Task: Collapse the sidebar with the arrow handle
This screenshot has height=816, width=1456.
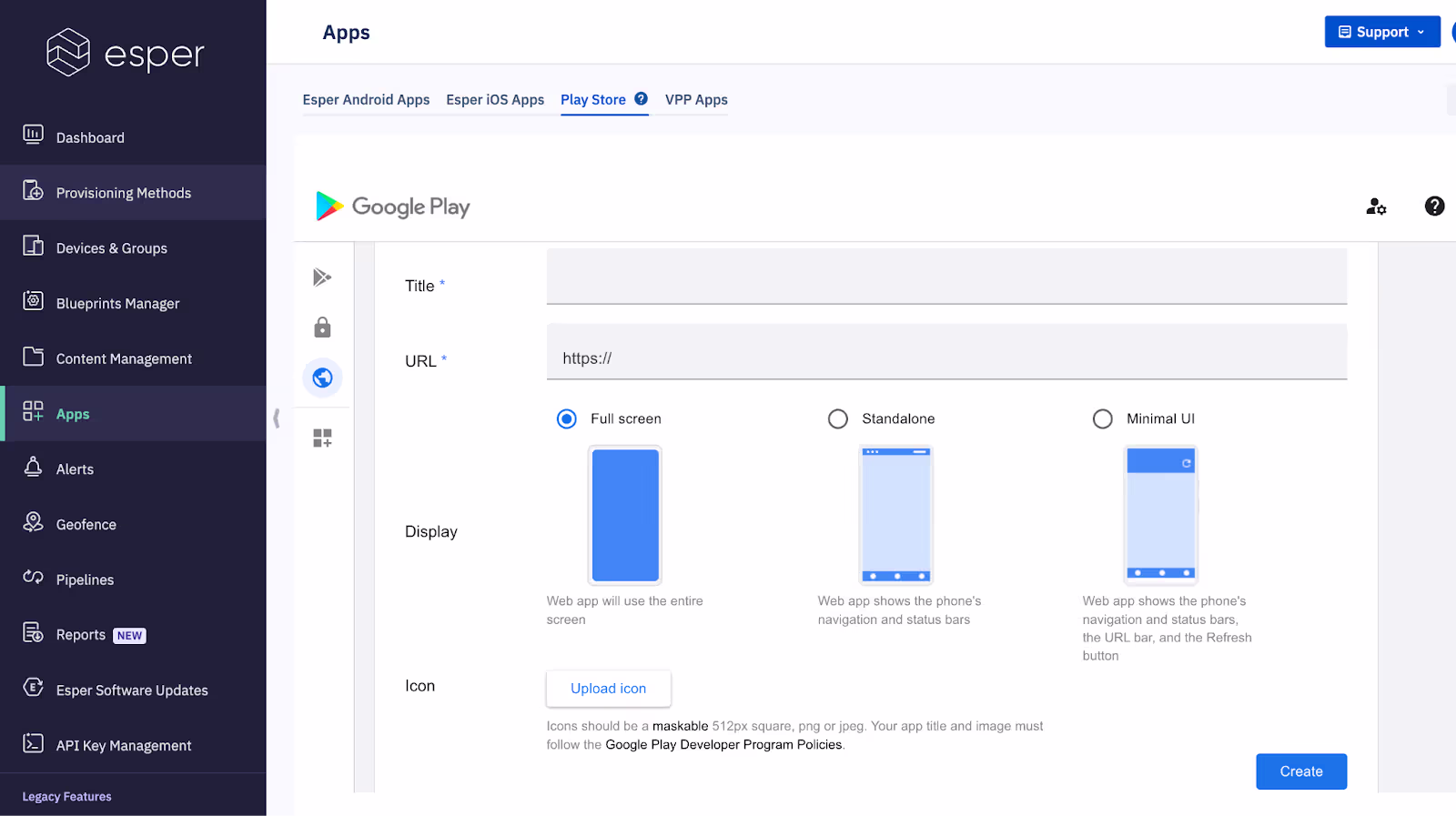Action: point(277,418)
